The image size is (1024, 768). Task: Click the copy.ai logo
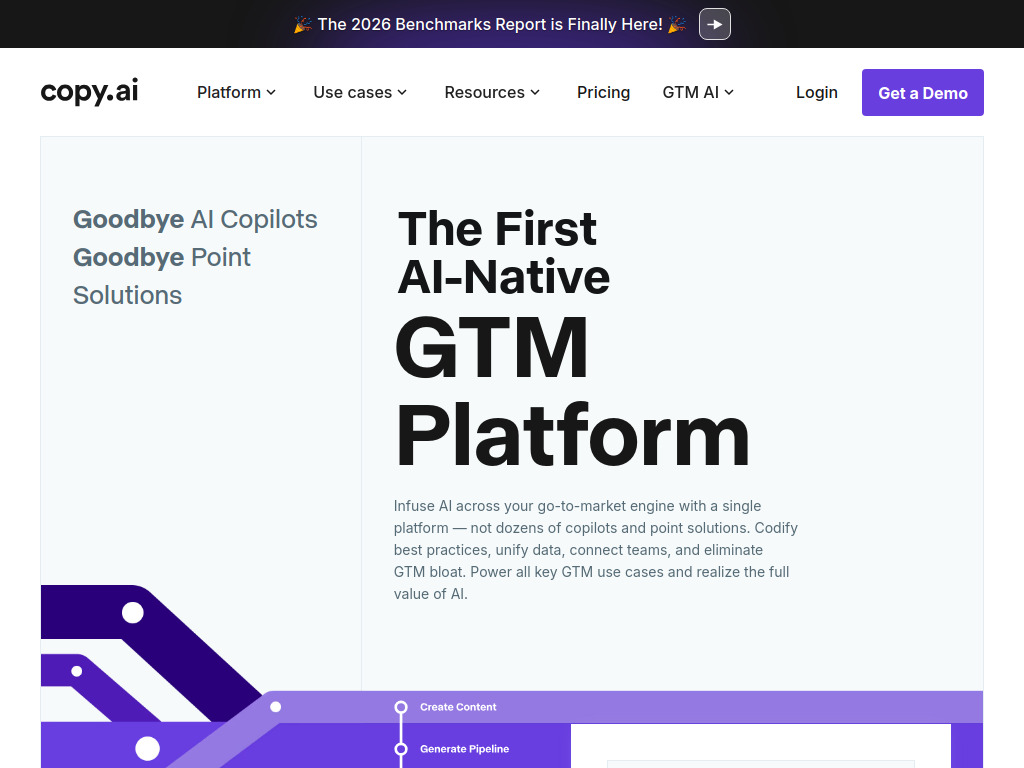89,92
